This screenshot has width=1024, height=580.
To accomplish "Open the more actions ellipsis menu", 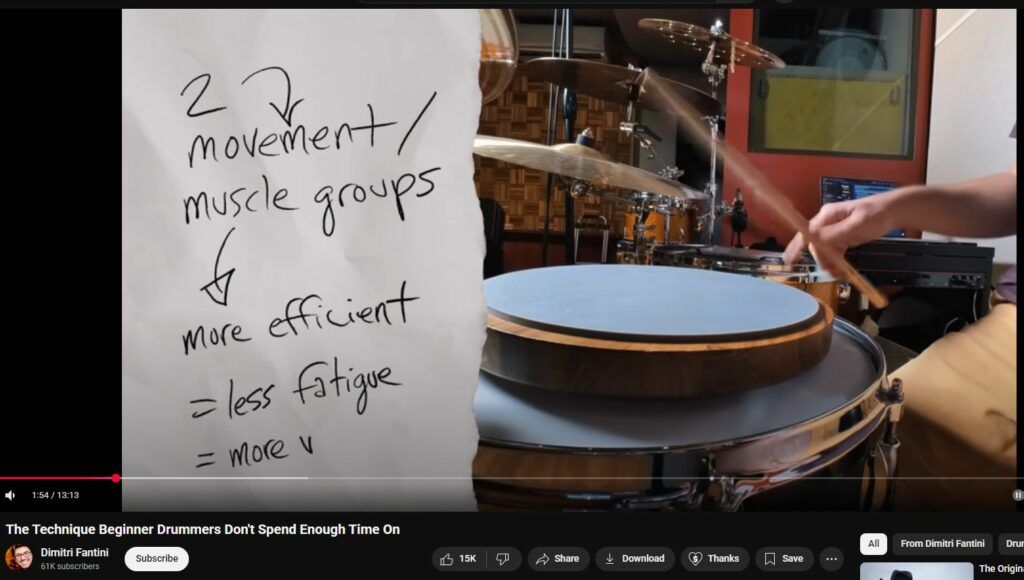I will (x=831, y=559).
